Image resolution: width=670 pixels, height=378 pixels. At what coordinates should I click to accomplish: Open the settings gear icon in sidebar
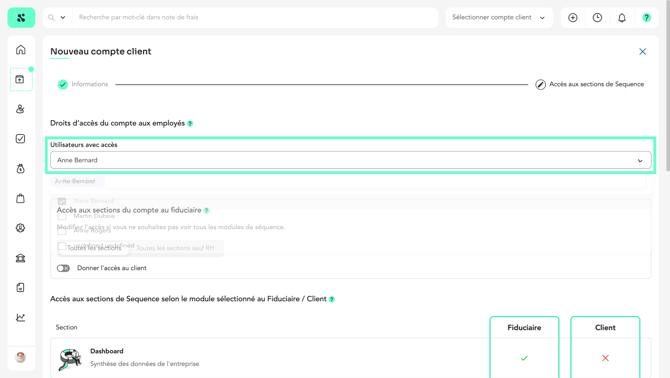pyautogui.click(x=21, y=228)
